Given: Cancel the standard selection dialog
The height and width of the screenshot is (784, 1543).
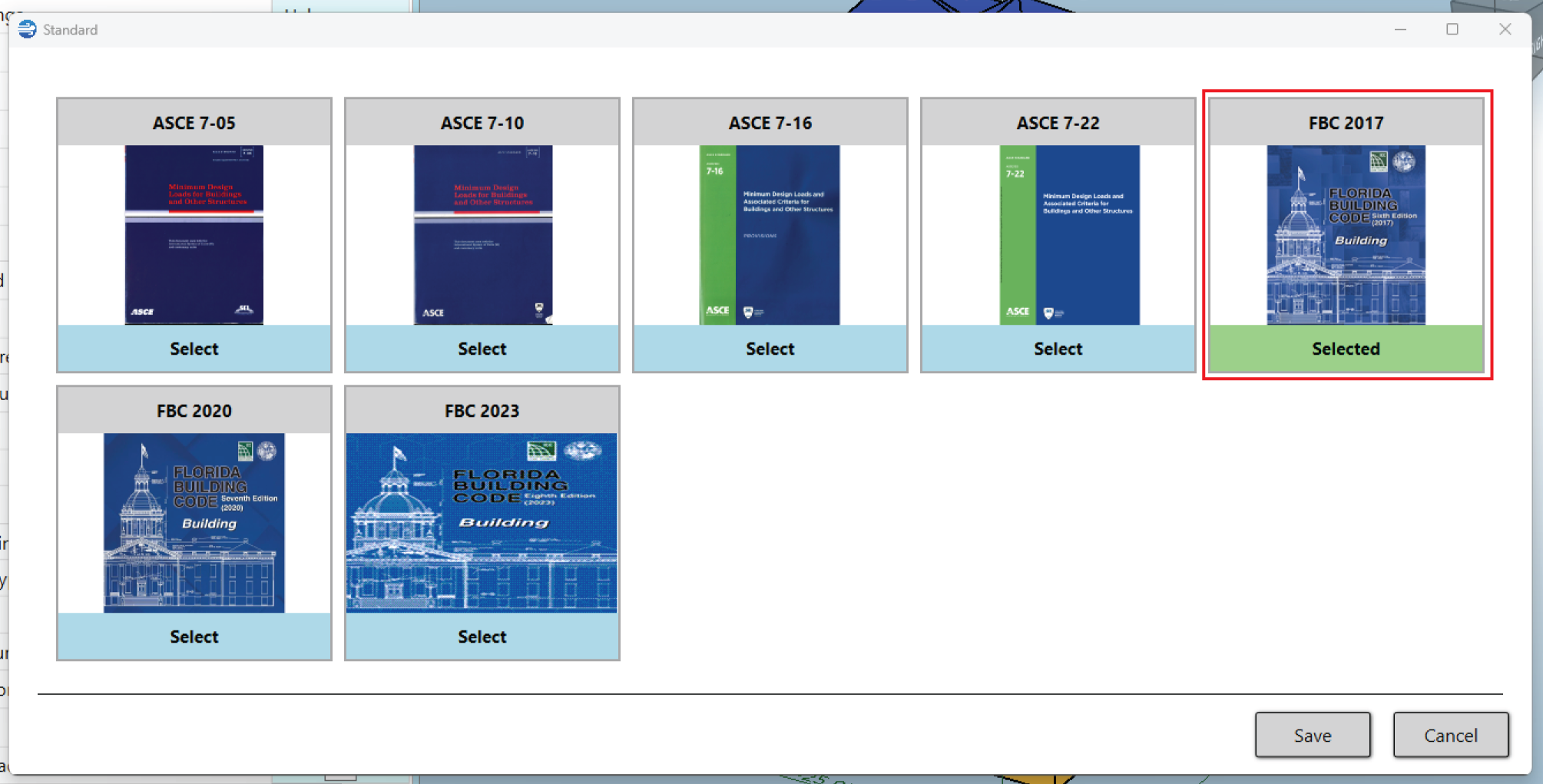Looking at the screenshot, I should click(1450, 735).
